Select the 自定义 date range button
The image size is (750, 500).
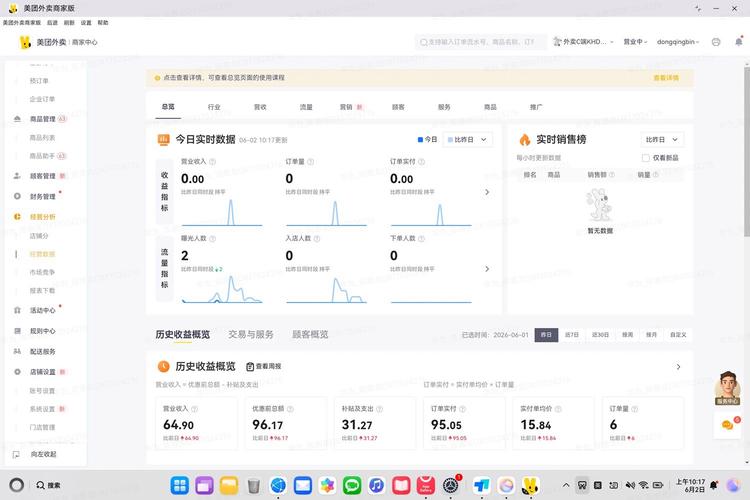pos(678,335)
